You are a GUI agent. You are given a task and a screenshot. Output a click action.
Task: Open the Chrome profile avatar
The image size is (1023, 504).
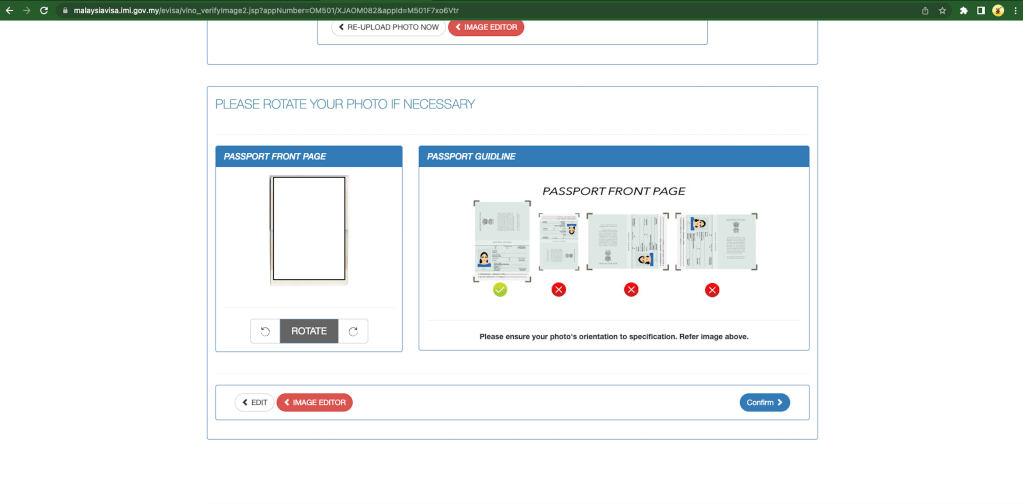[998, 10]
